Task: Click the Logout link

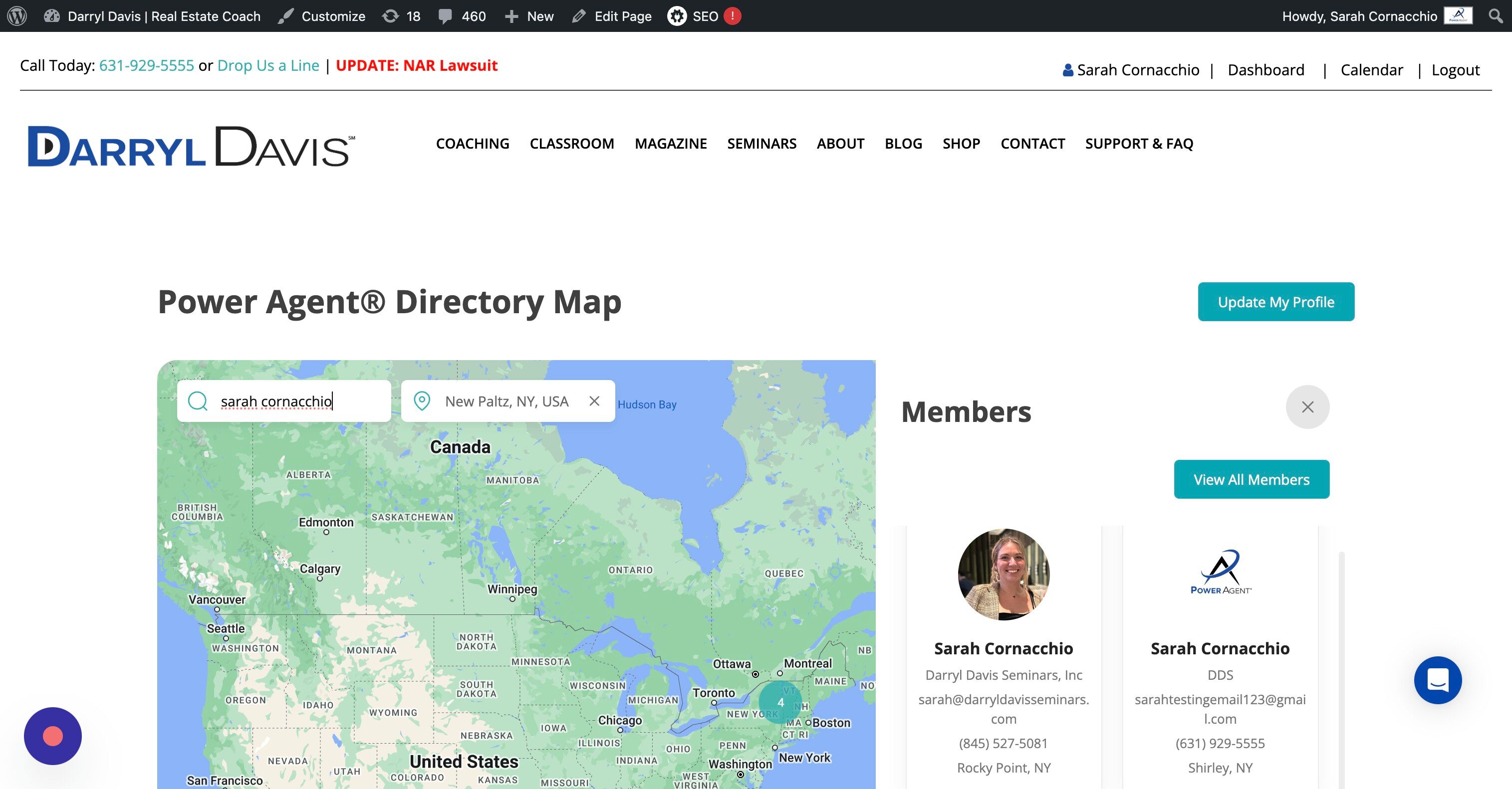Action: coord(1455,70)
